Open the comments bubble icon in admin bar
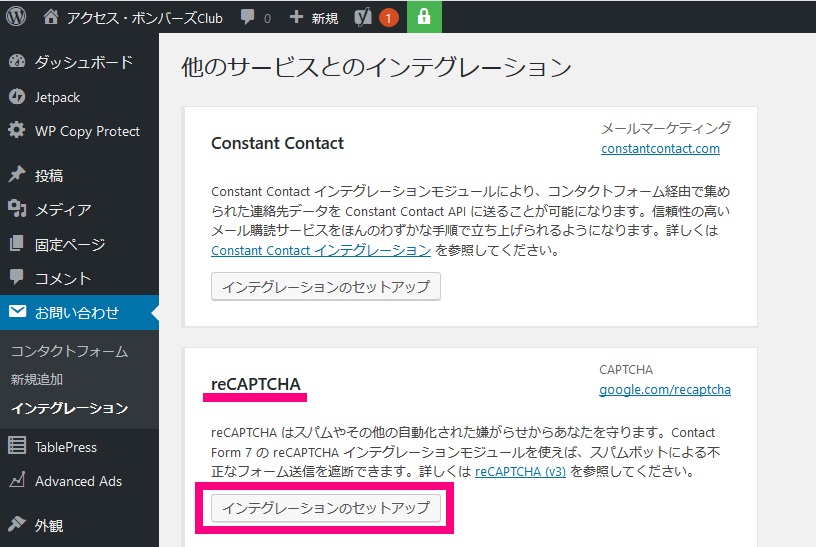The height and width of the screenshot is (547, 816). coord(247,17)
